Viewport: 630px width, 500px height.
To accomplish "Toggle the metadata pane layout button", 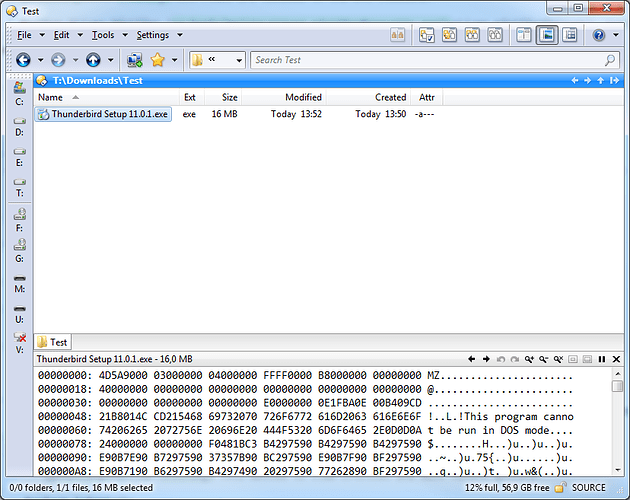I will 570,35.
